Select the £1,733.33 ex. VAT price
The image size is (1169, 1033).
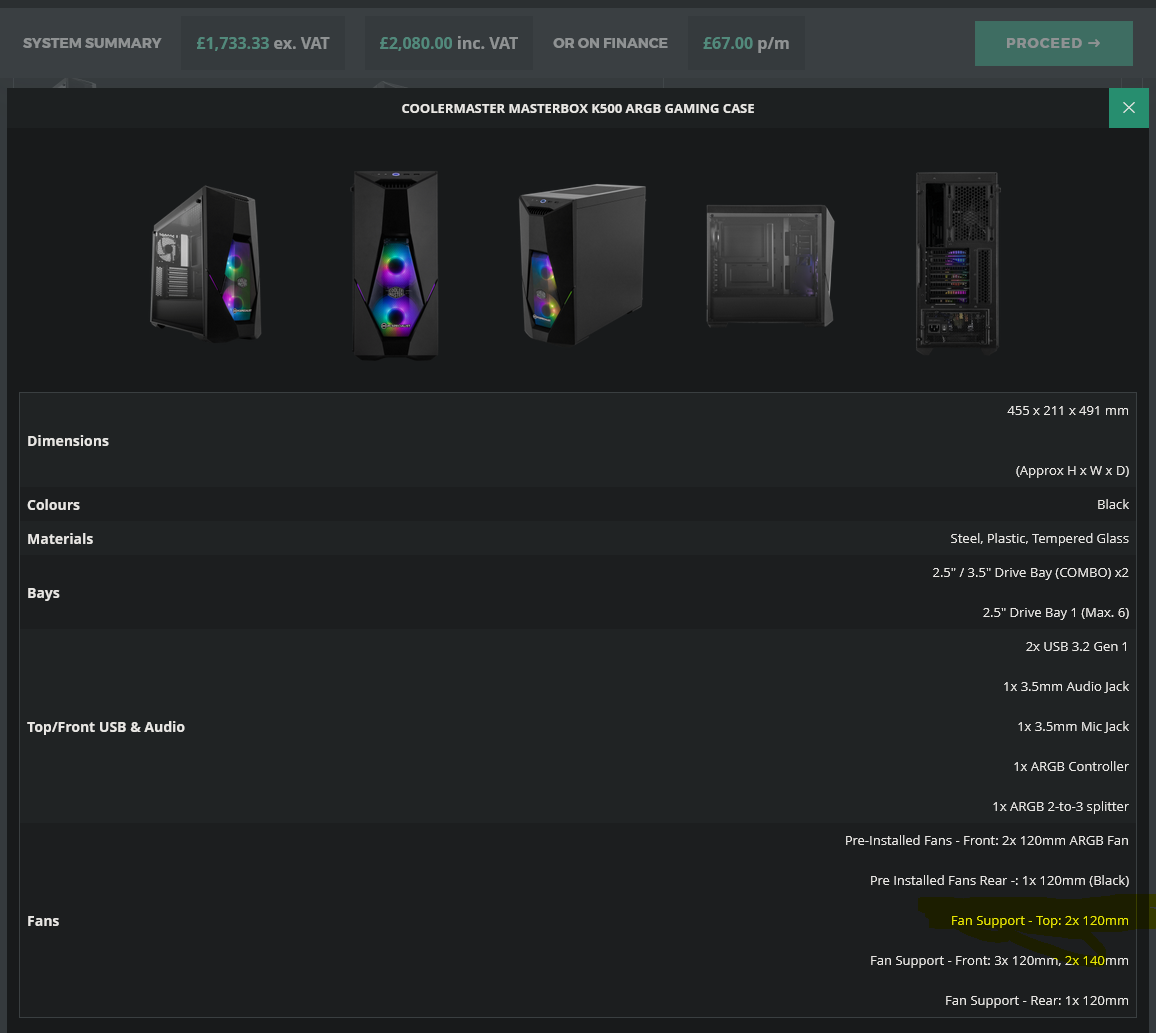(262, 43)
